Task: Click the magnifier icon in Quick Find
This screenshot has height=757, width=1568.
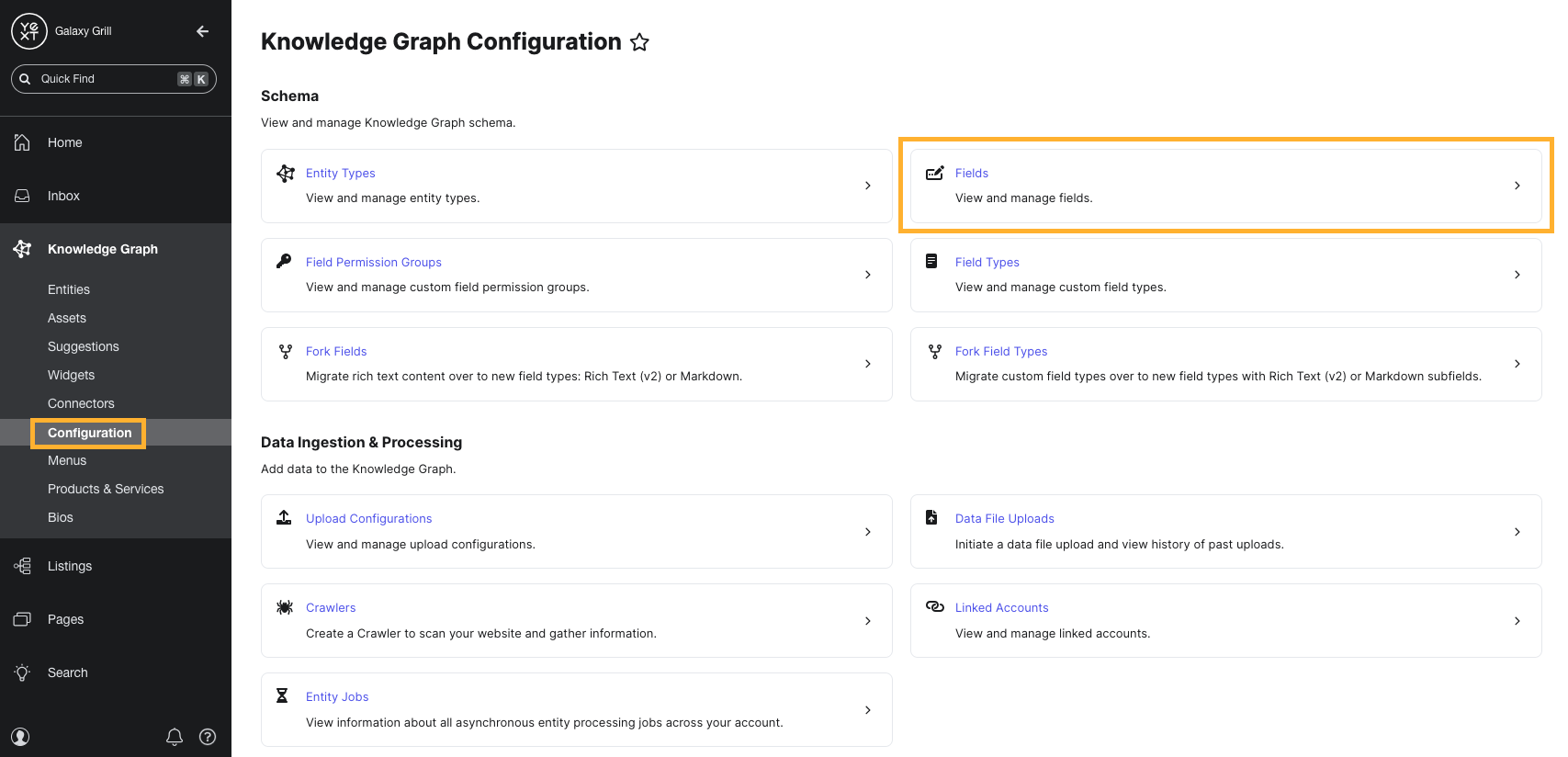Action: pyautogui.click(x=26, y=79)
